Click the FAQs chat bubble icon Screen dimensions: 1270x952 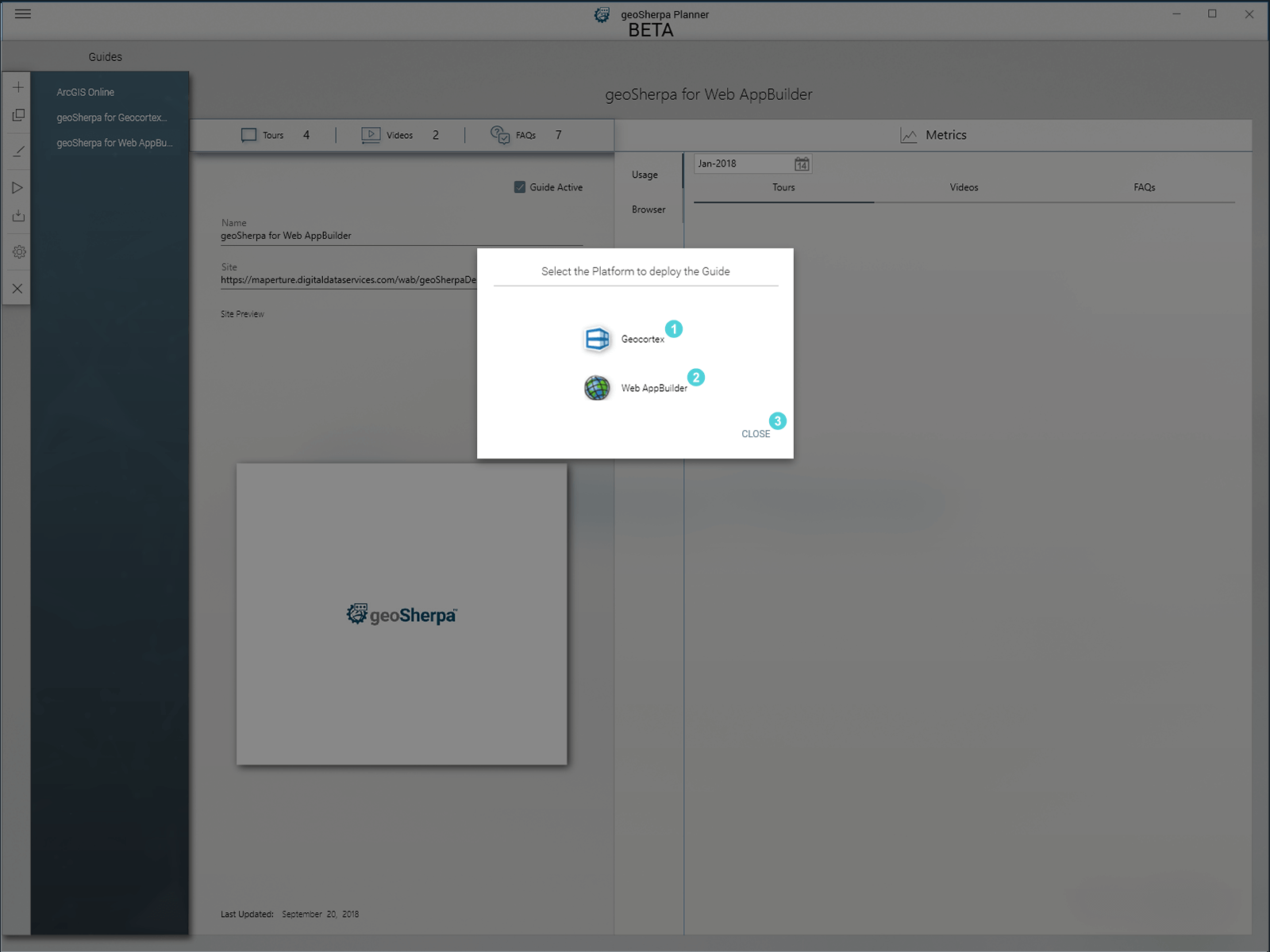500,135
